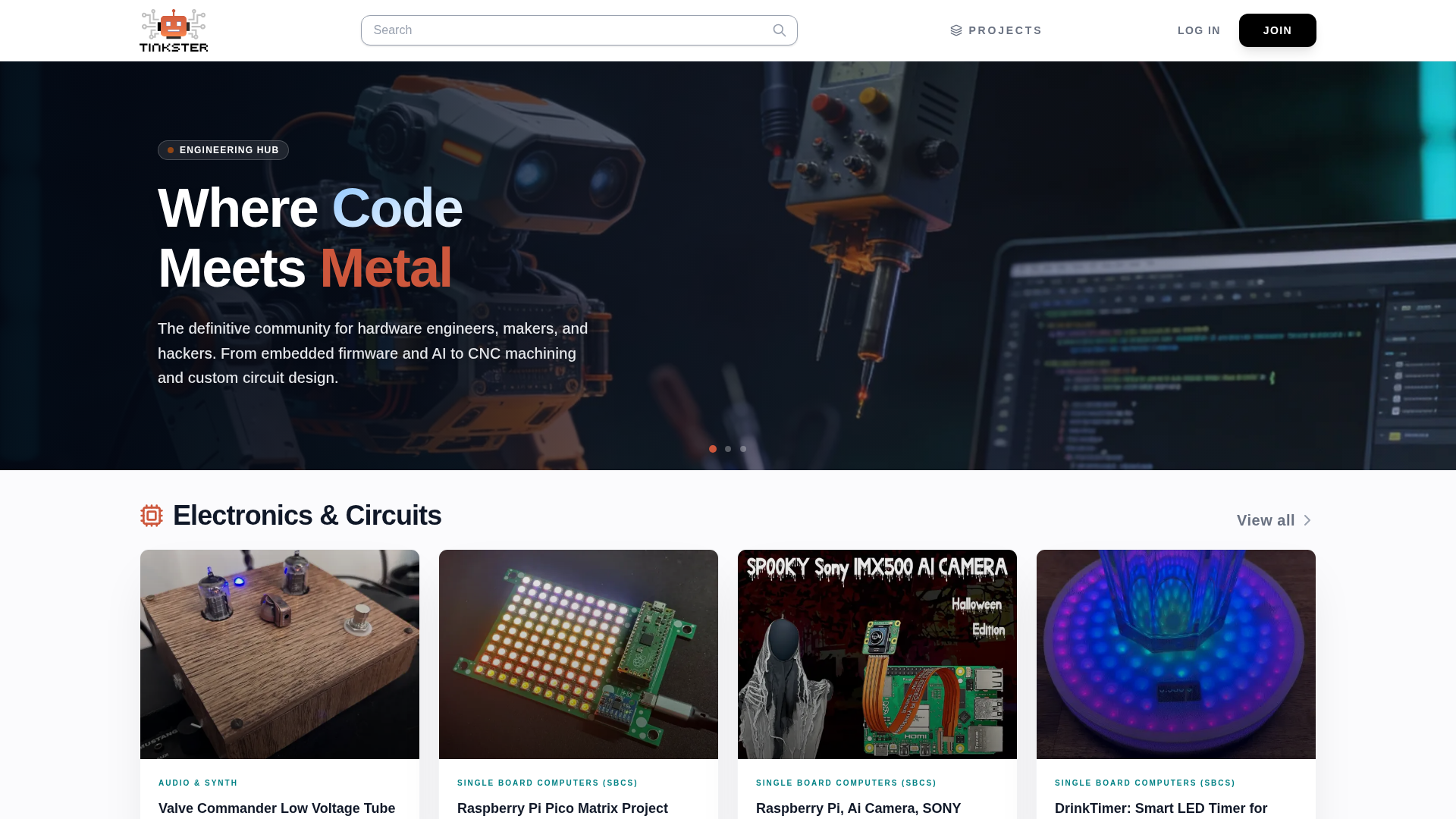This screenshot has width=1456, height=819.
Task: Click into the Search field
Action: (579, 30)
